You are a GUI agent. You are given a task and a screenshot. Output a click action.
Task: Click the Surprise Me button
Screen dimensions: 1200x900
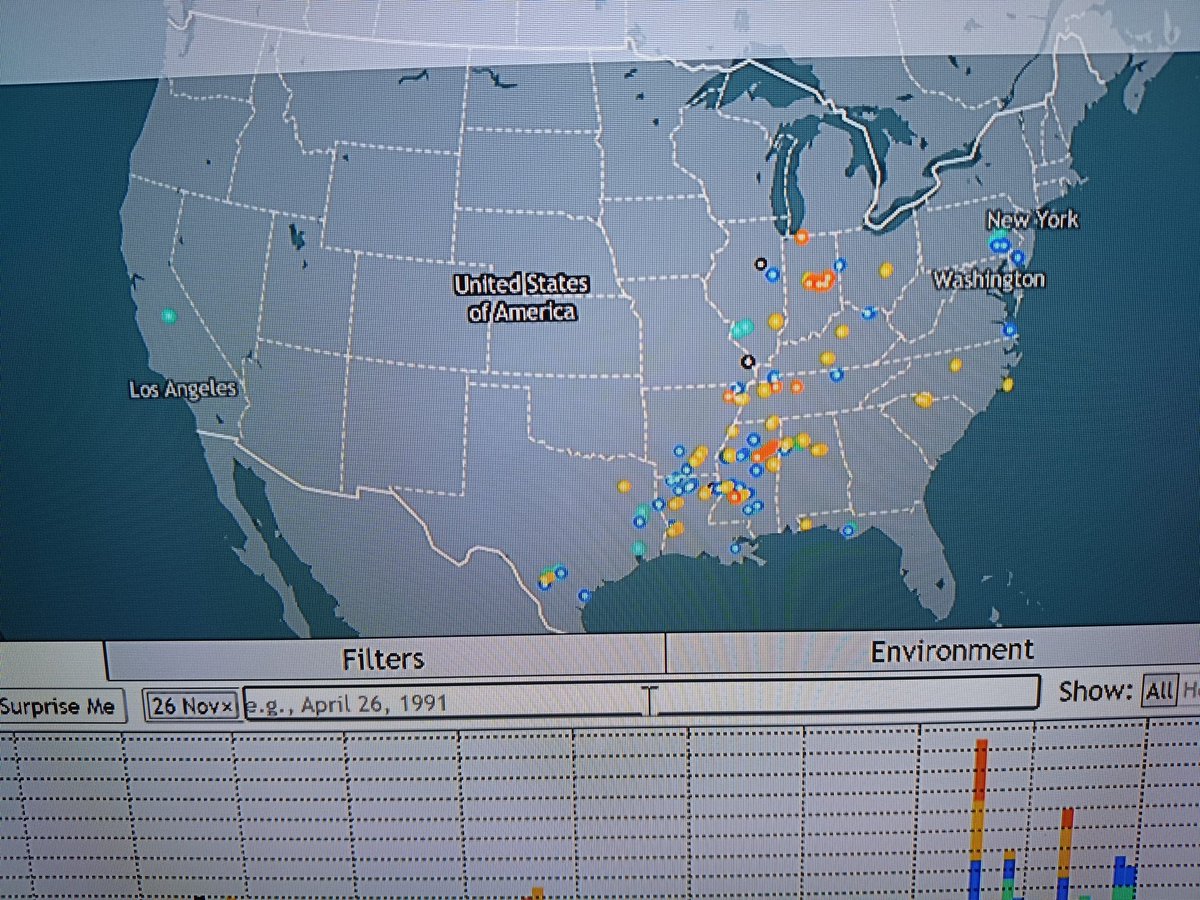coord(62,706)
